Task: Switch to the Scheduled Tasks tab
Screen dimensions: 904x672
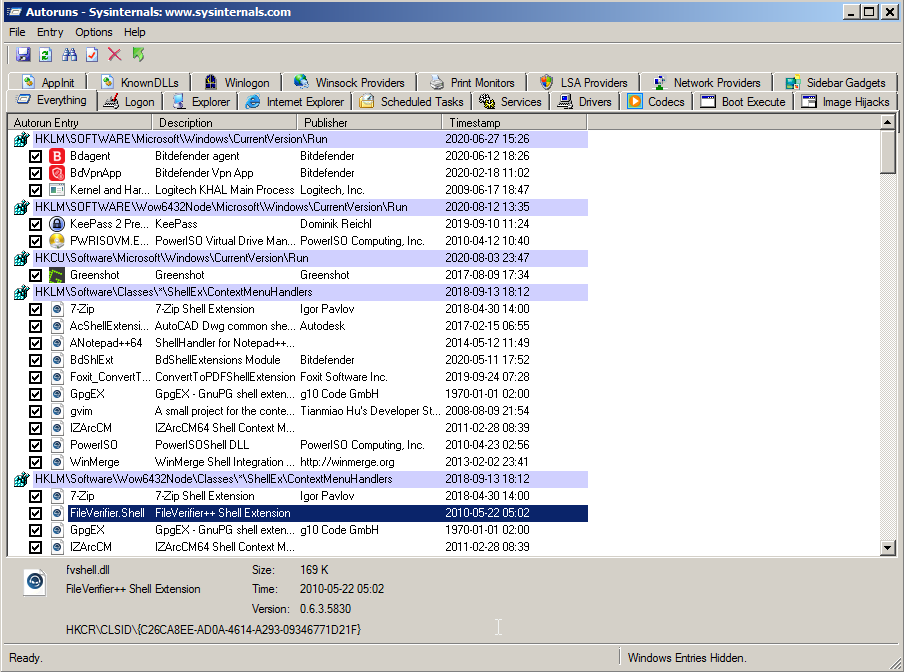Action: (412, 102)
